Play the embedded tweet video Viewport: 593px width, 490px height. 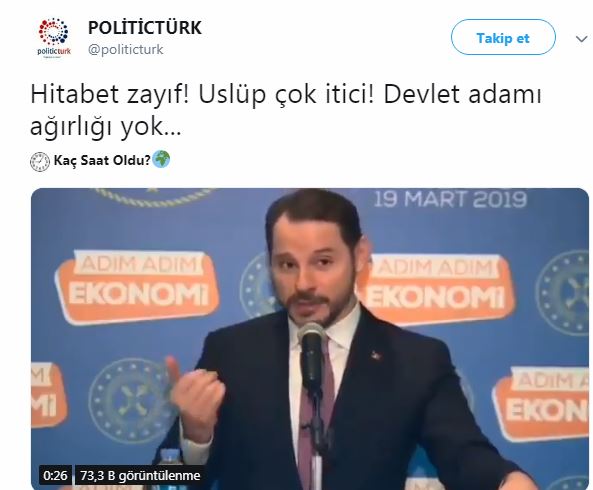[x=310, y=339]
